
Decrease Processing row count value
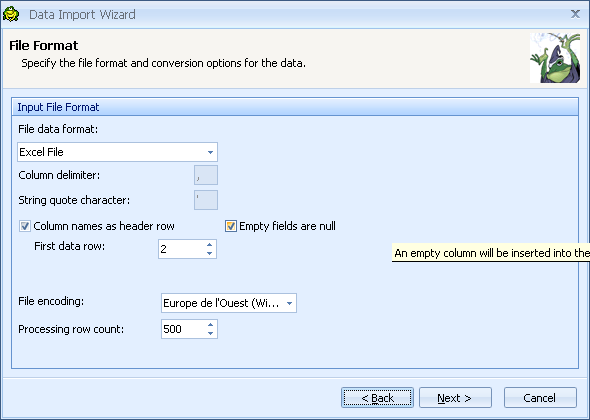210,333
